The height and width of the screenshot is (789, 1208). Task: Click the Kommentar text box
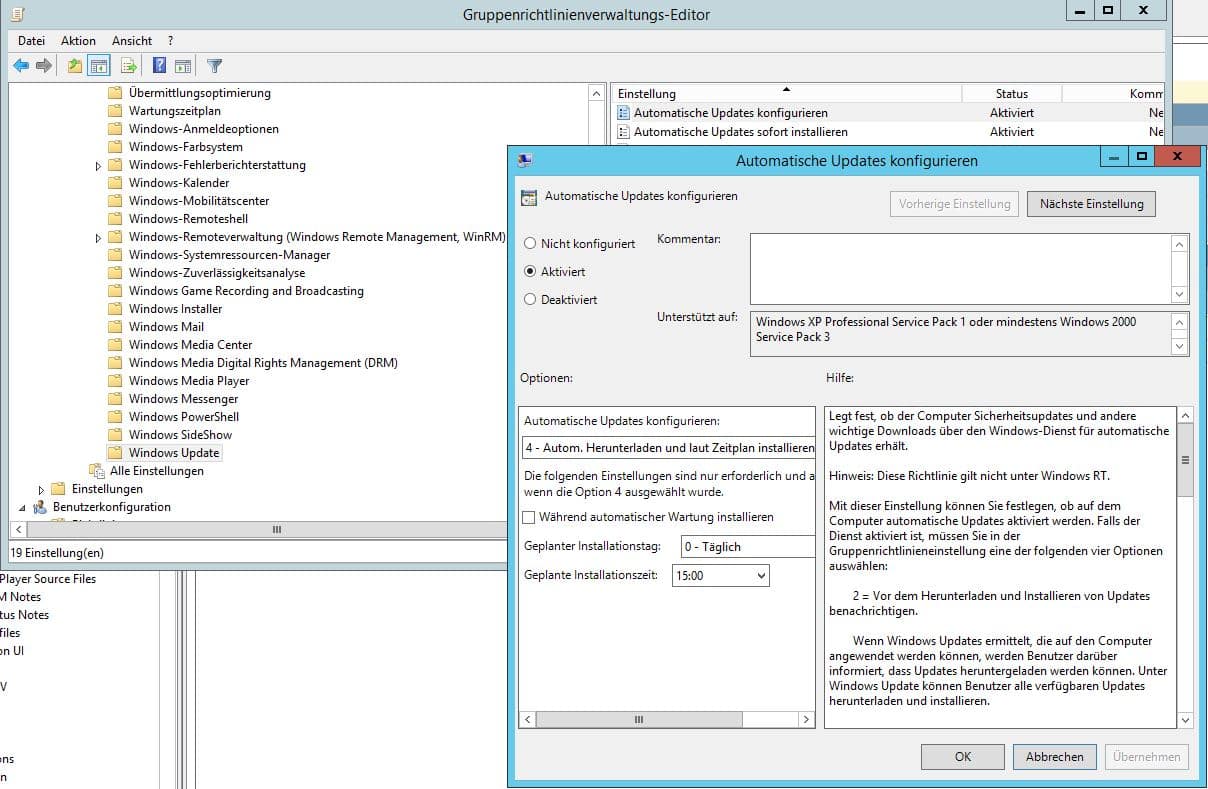[x=961, y=268]
